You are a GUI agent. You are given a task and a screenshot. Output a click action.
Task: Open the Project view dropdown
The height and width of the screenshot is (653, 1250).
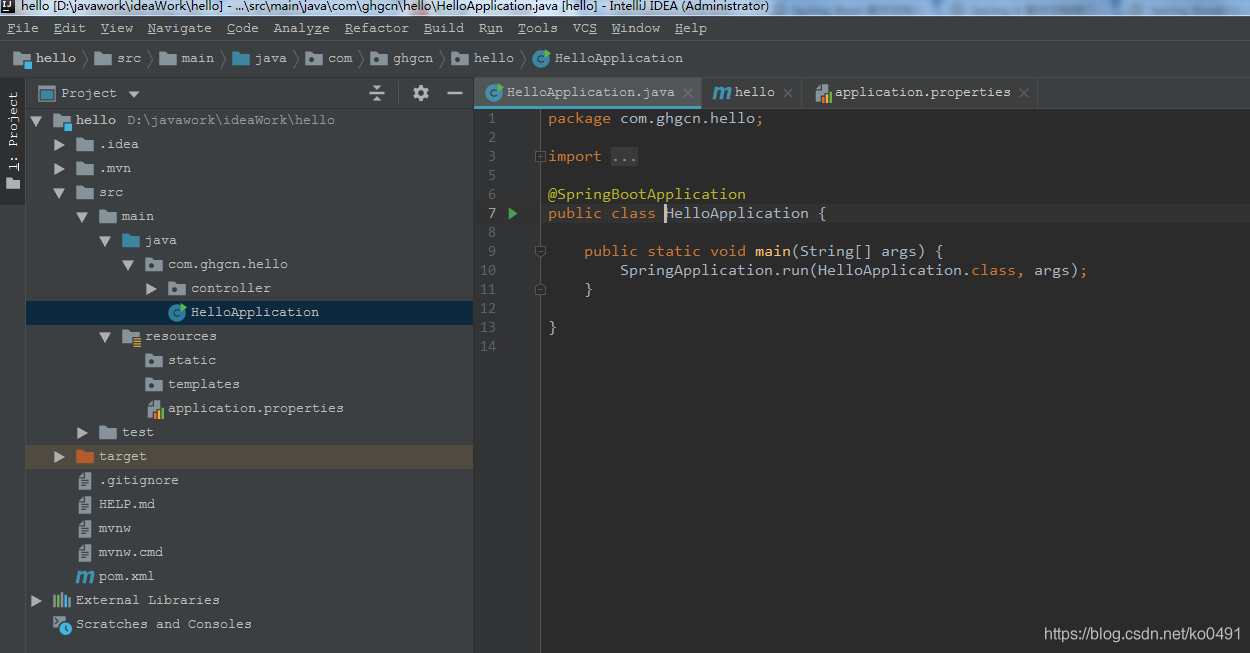pos(135,94)
